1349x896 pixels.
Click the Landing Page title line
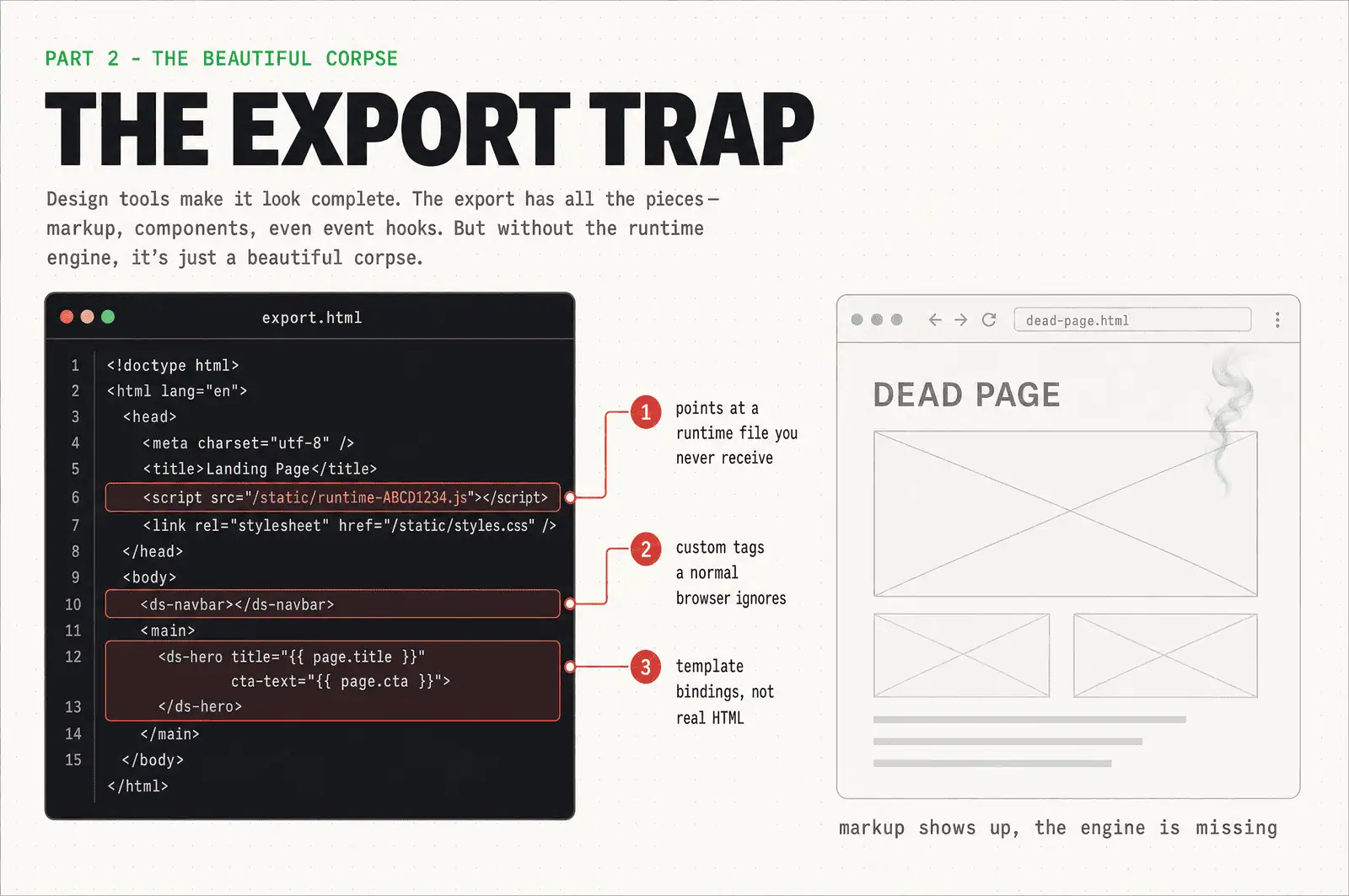pos(260,469)
